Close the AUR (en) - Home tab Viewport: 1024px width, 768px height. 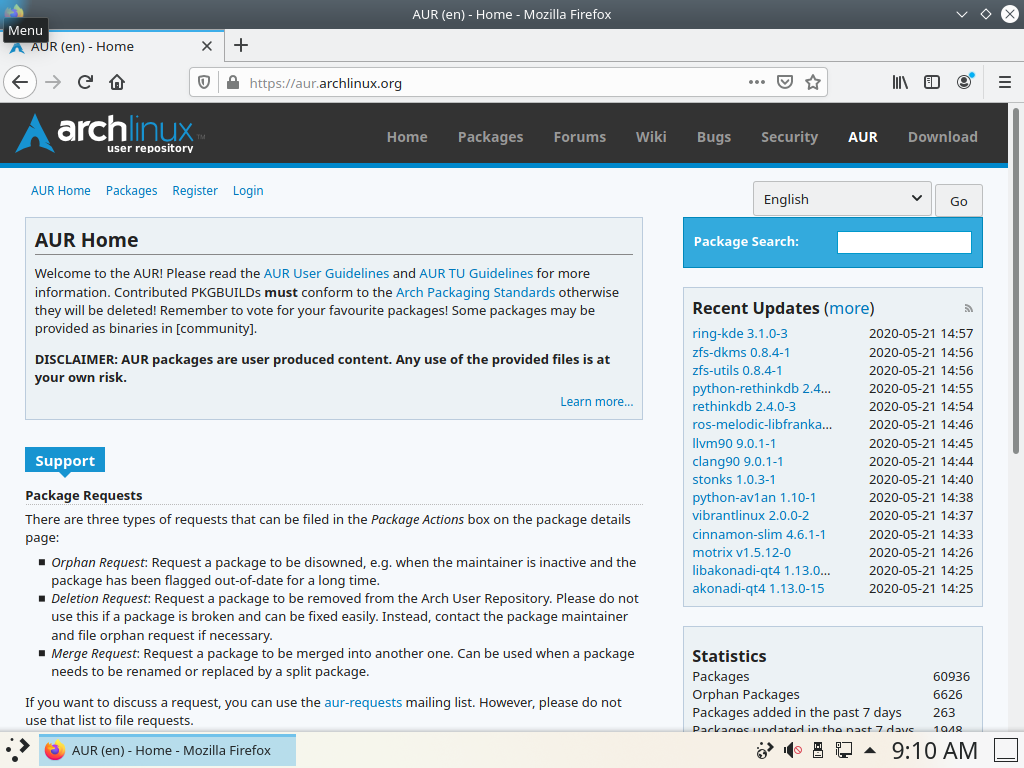[206, 46]
